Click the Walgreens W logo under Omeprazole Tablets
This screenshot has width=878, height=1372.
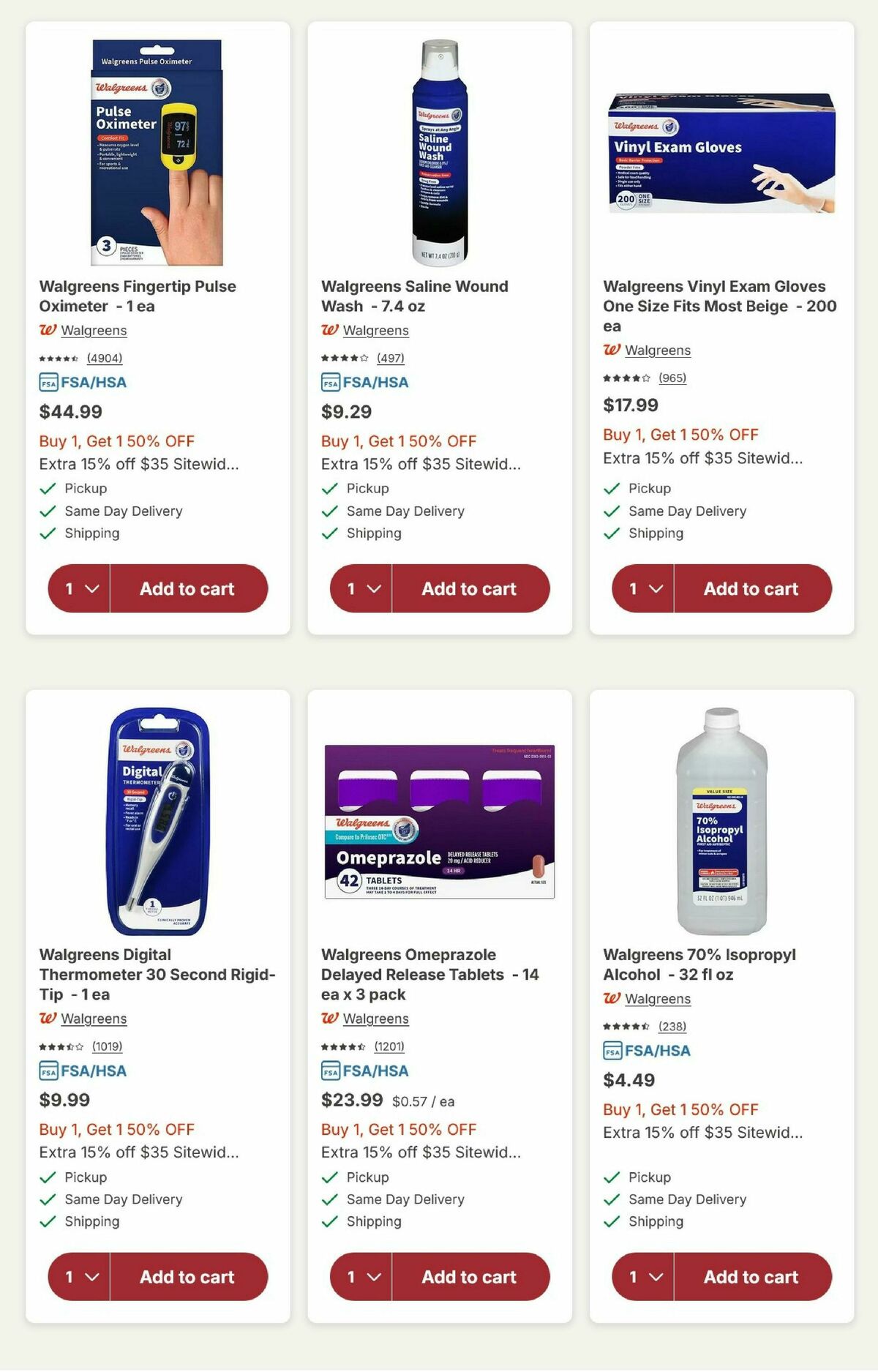(x=331, y=1018)
